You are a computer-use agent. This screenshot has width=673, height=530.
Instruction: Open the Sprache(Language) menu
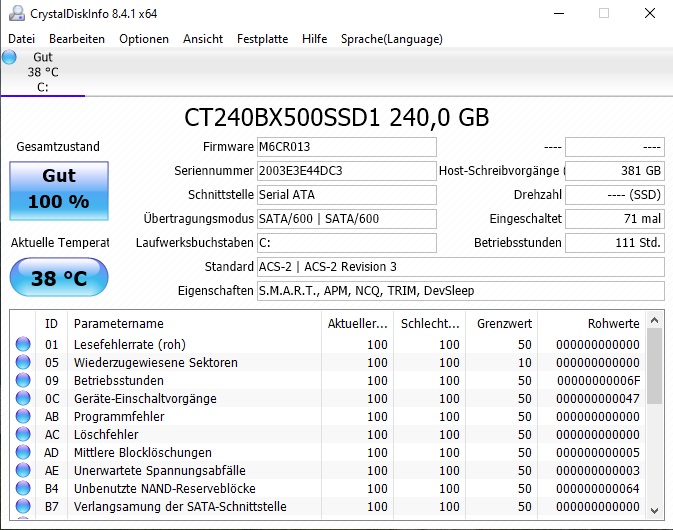click(x=391, y=39)
